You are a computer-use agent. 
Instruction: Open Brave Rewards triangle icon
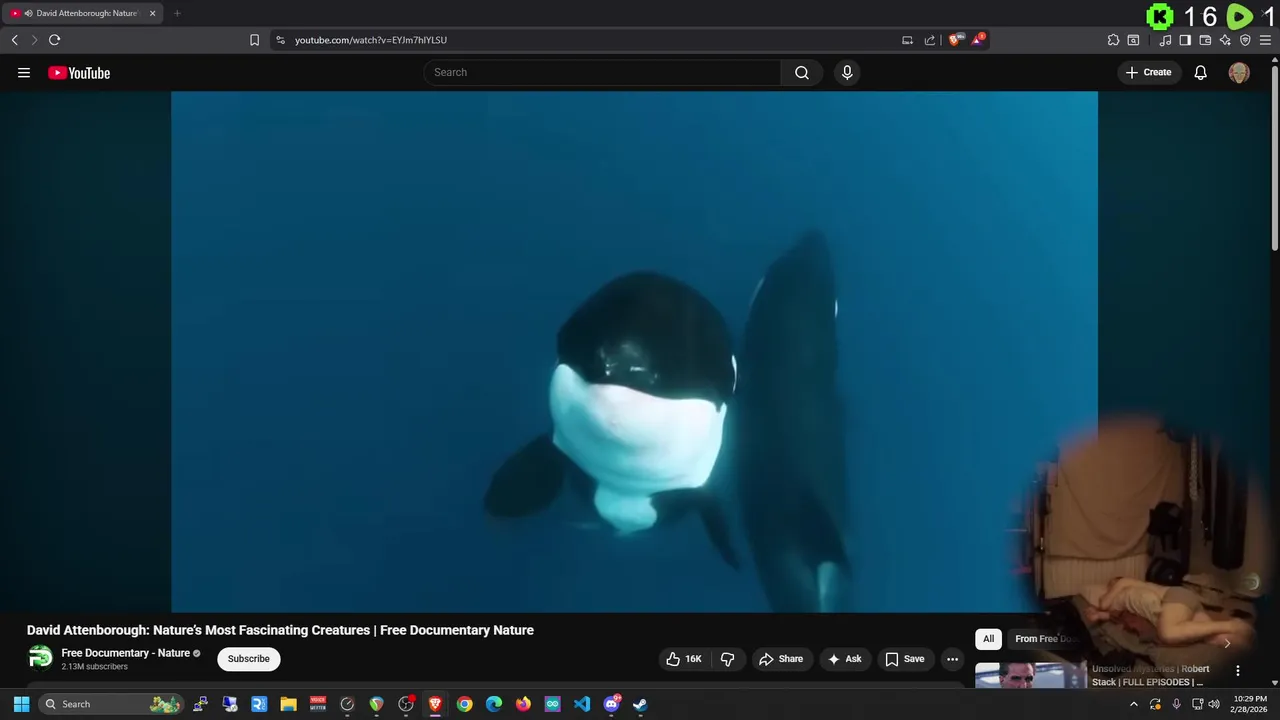[x=979, y=40]
